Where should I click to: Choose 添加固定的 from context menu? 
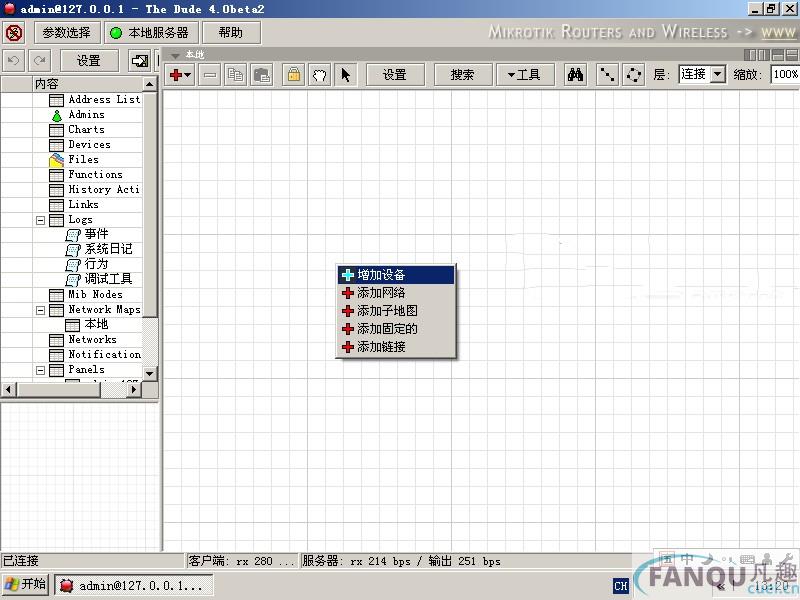pyautogui.click(x=396, y=329)
